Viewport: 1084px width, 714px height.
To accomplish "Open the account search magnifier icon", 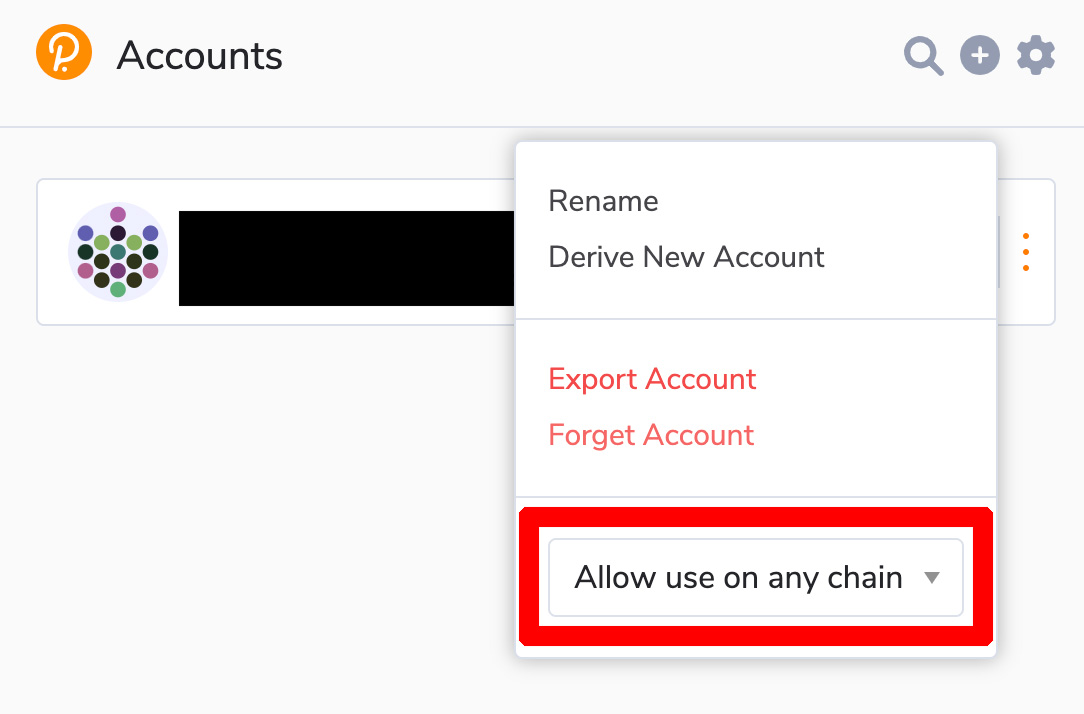I will [924, 55].
